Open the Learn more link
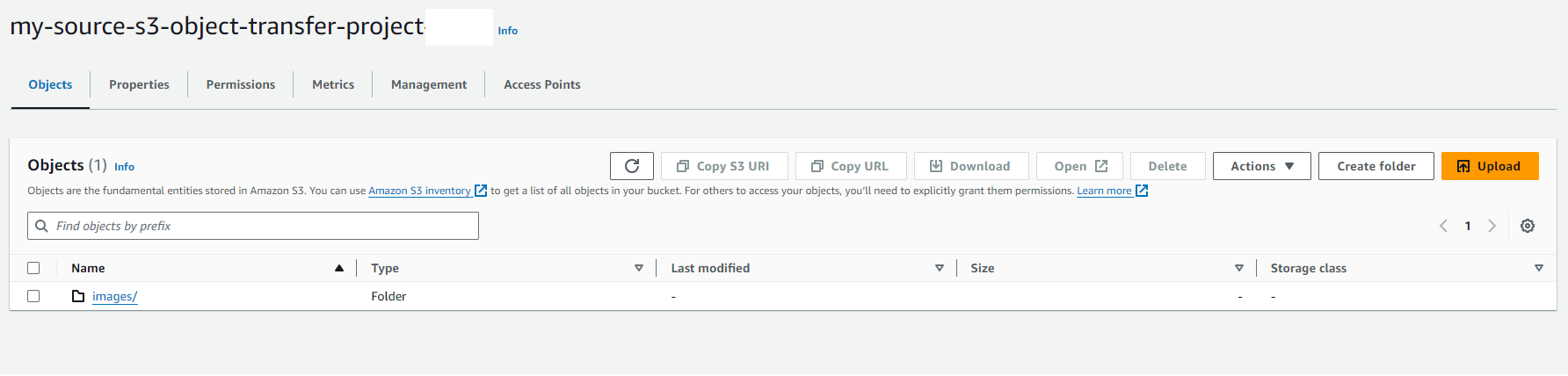The image size is (1568, 376). point(1113,191)
